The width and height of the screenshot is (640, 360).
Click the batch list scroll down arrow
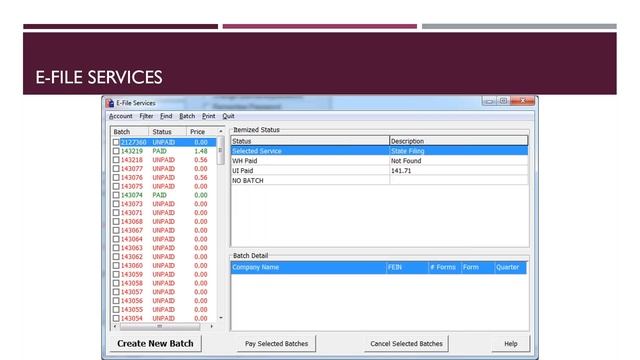(221, 318)
